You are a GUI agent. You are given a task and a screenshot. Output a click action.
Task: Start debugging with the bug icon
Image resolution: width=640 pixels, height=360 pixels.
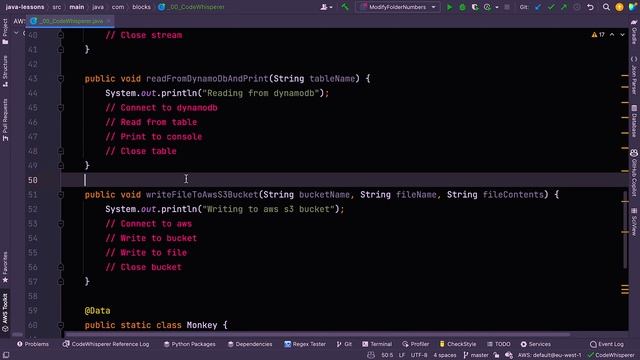[462, 7]
